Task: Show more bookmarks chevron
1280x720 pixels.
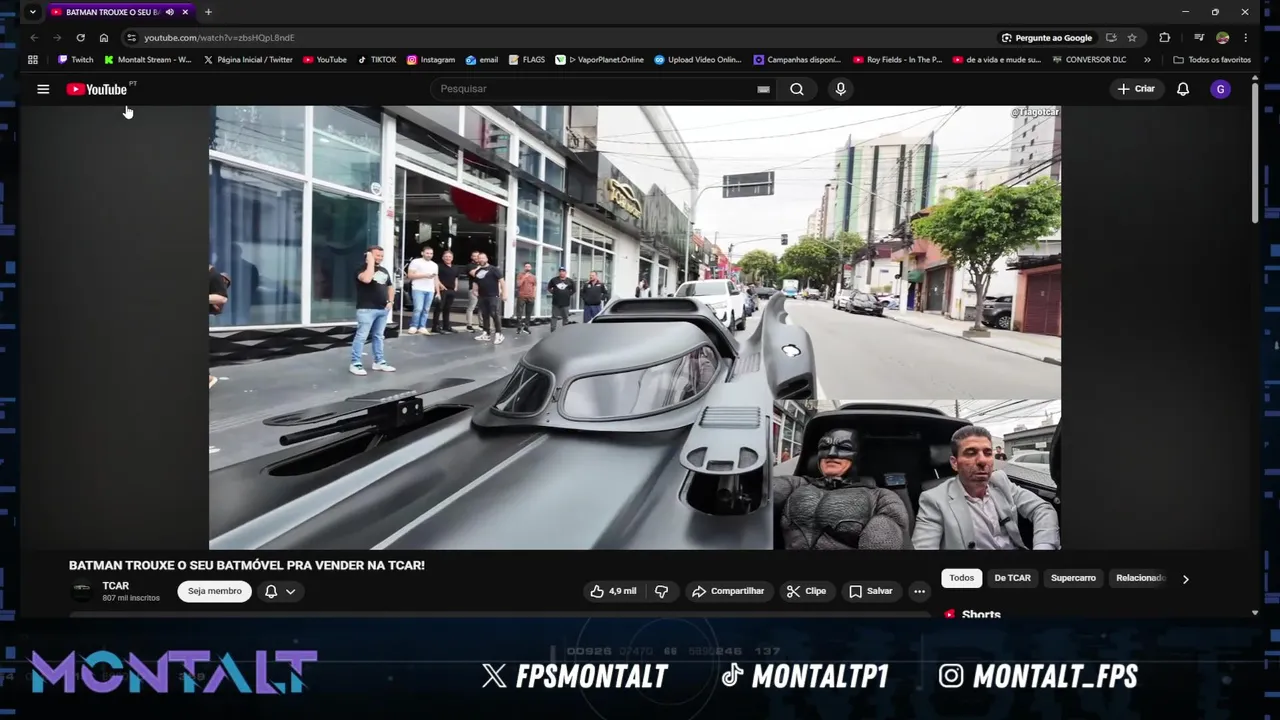Action: (x=1147, y=60)
